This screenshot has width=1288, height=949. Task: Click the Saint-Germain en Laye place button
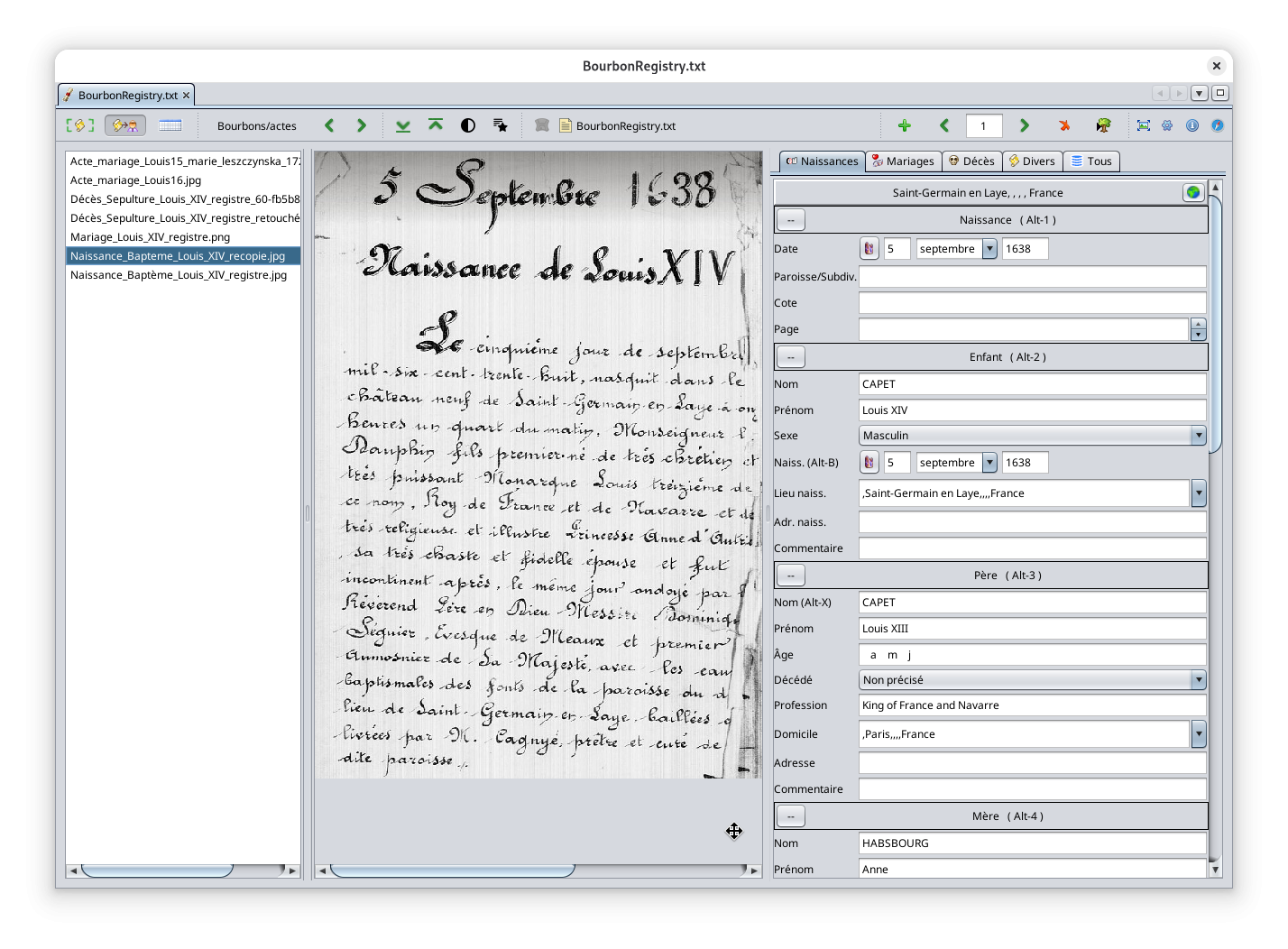[x=978, y=192]
